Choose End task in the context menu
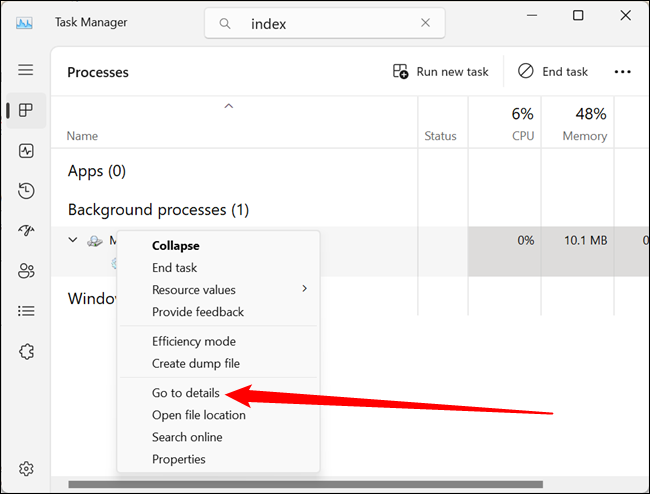 218,268
